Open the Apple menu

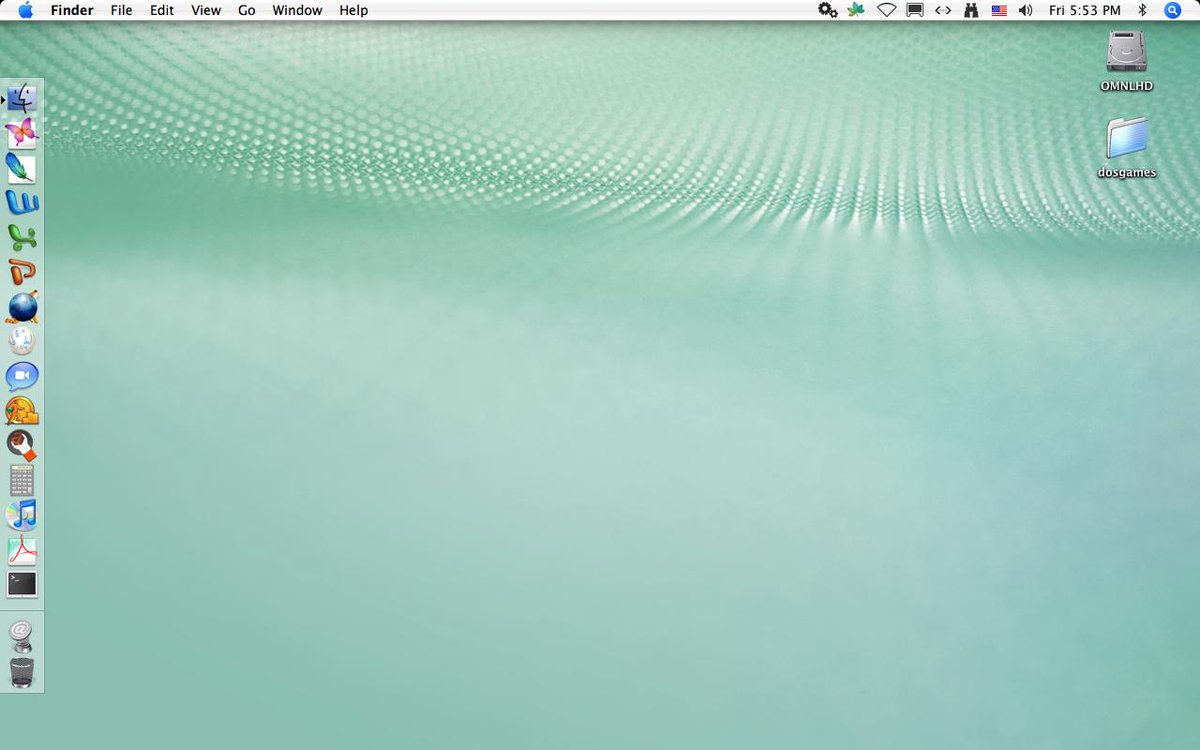tap(26, 10)
